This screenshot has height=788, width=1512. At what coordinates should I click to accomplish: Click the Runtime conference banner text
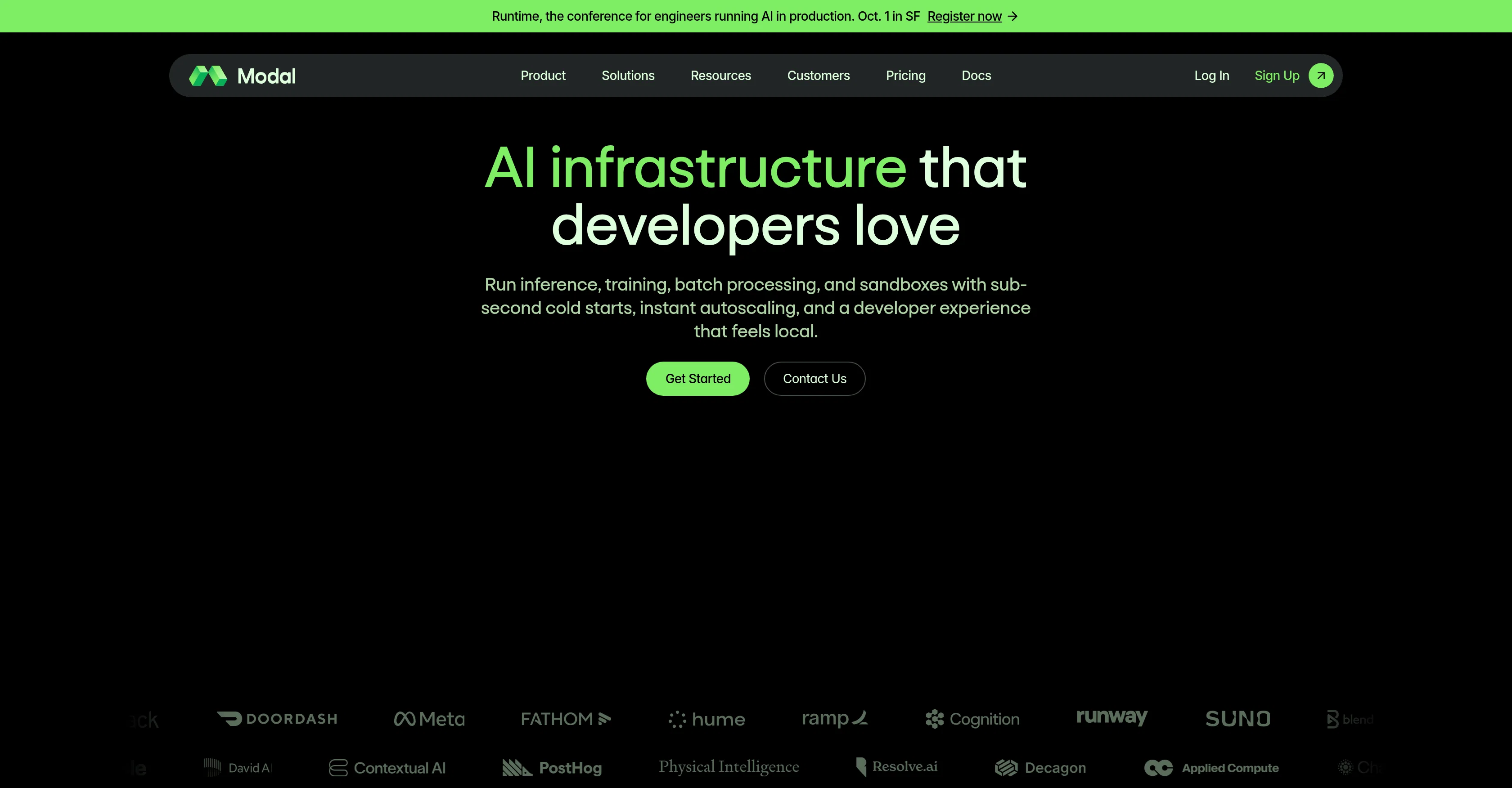(x=706, y=17)
